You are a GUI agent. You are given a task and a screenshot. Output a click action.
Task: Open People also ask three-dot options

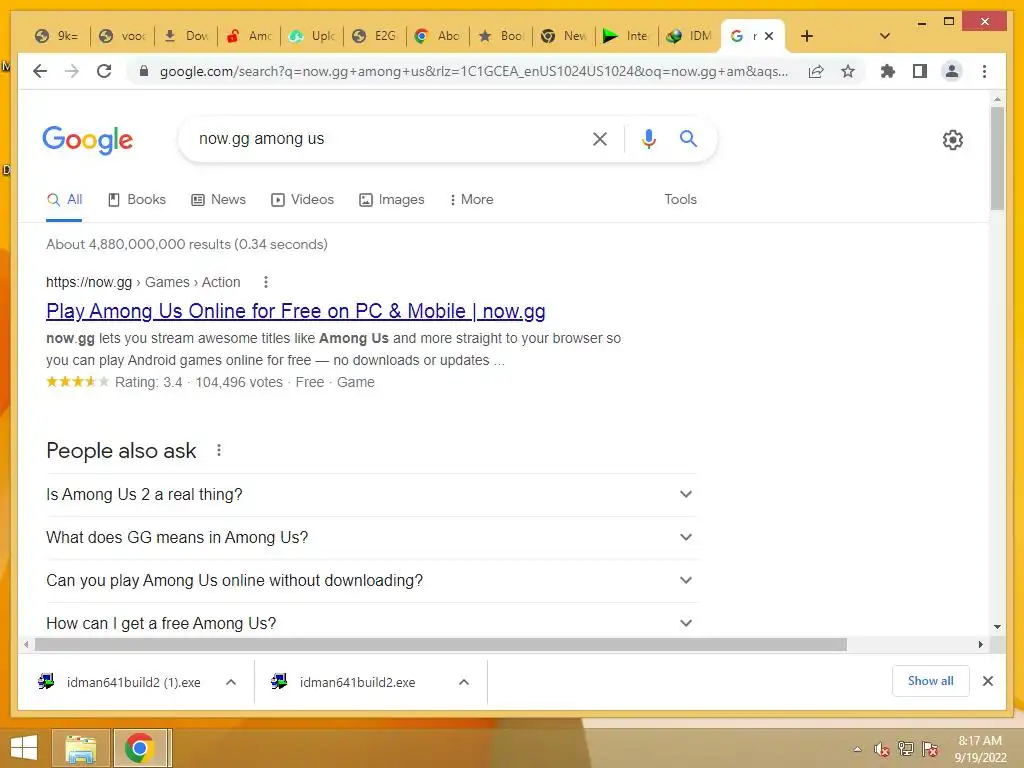pos(219,451)
